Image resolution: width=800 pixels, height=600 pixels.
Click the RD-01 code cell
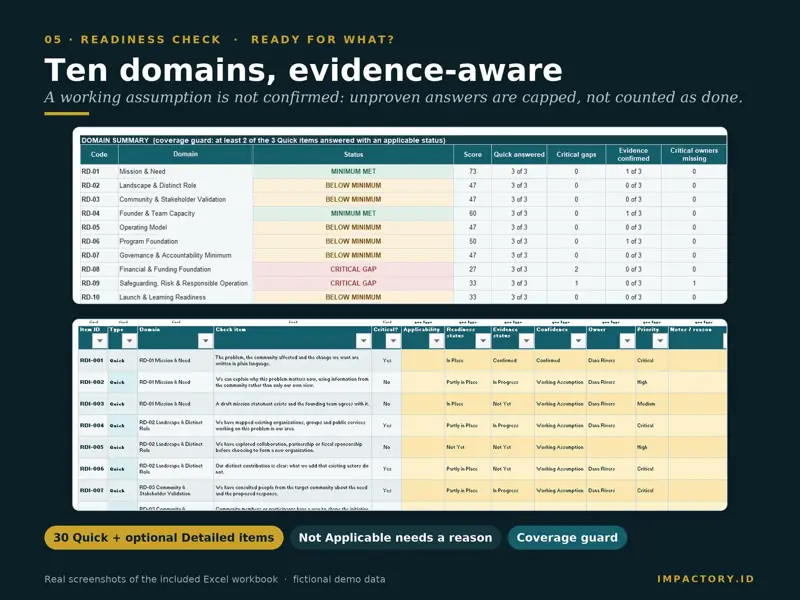coord(99,171)
